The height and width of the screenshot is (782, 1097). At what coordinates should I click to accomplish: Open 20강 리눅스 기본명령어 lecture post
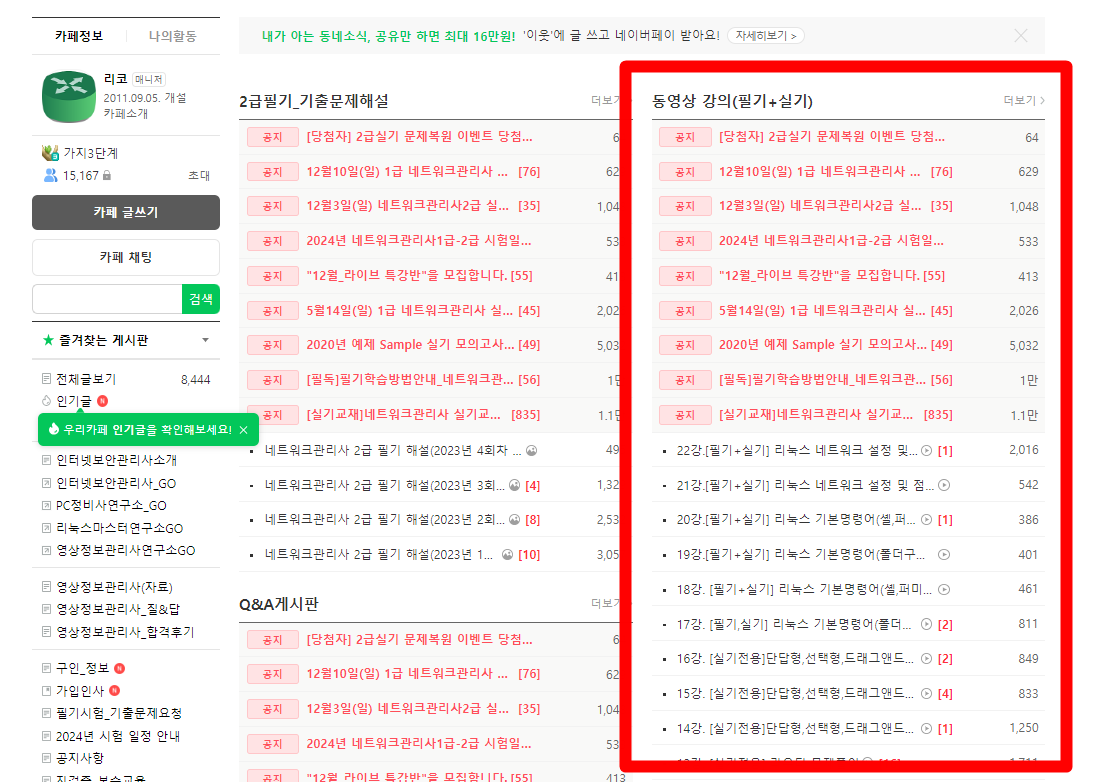795,520
